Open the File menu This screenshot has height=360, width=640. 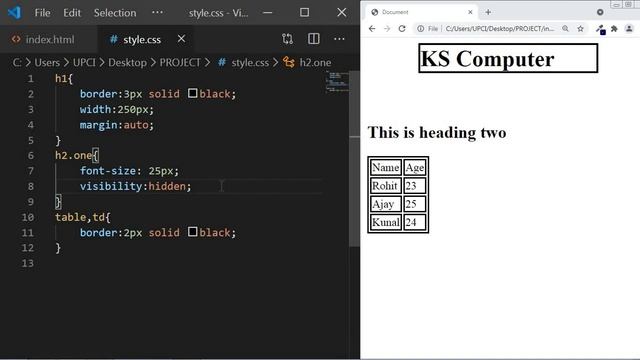tap(42, 13)
